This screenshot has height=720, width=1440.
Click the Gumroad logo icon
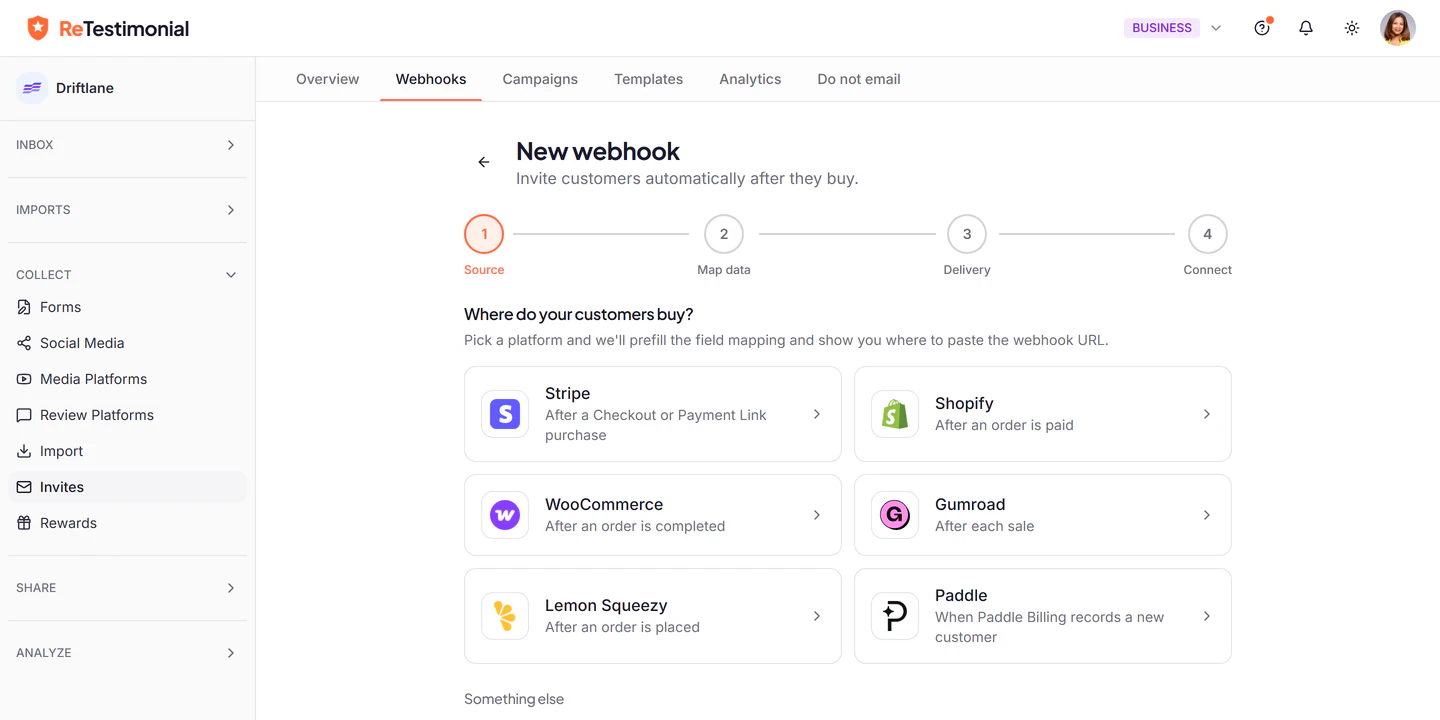click(895, 515)
